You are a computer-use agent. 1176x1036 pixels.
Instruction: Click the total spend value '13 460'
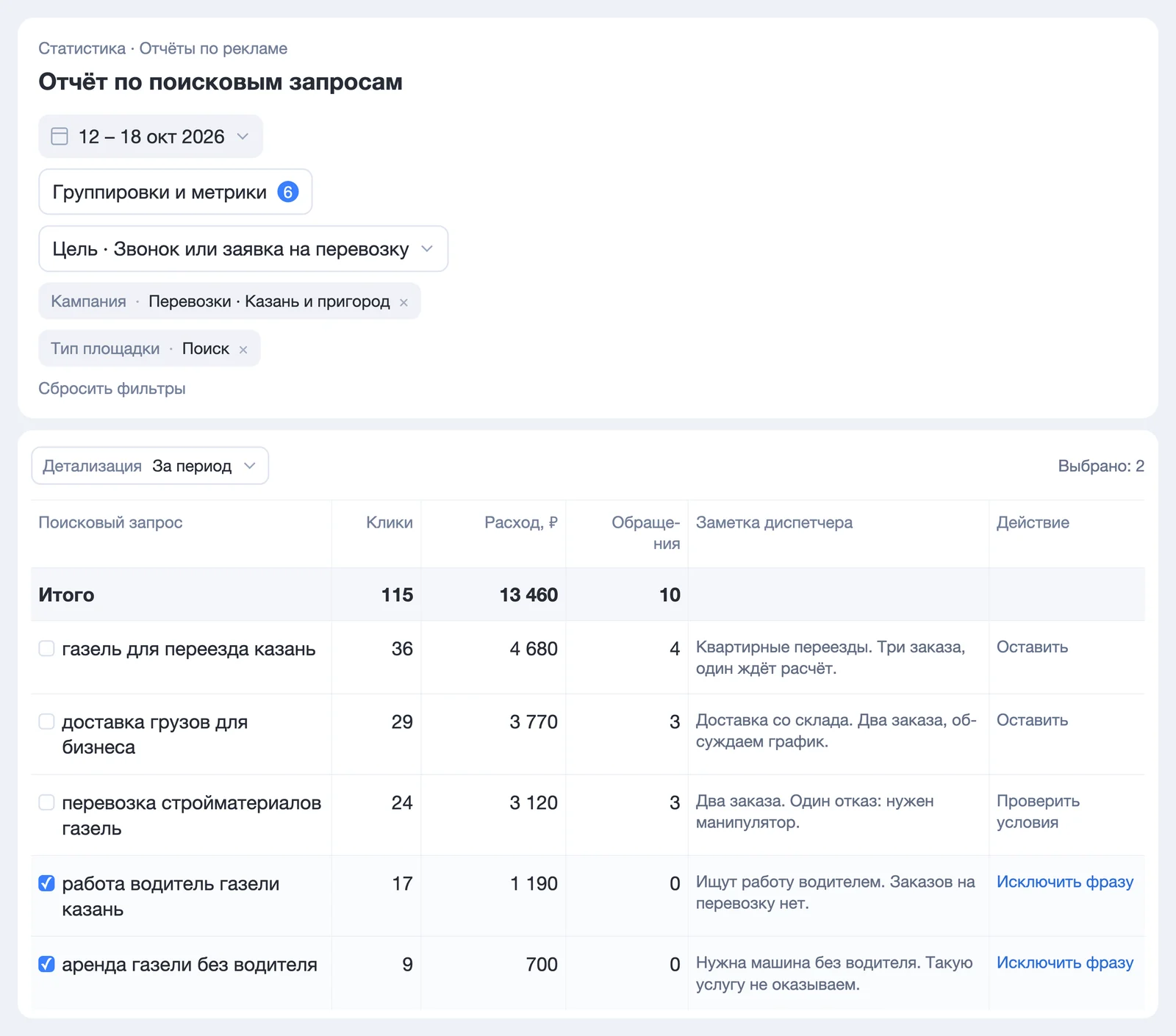click(528, 594)
